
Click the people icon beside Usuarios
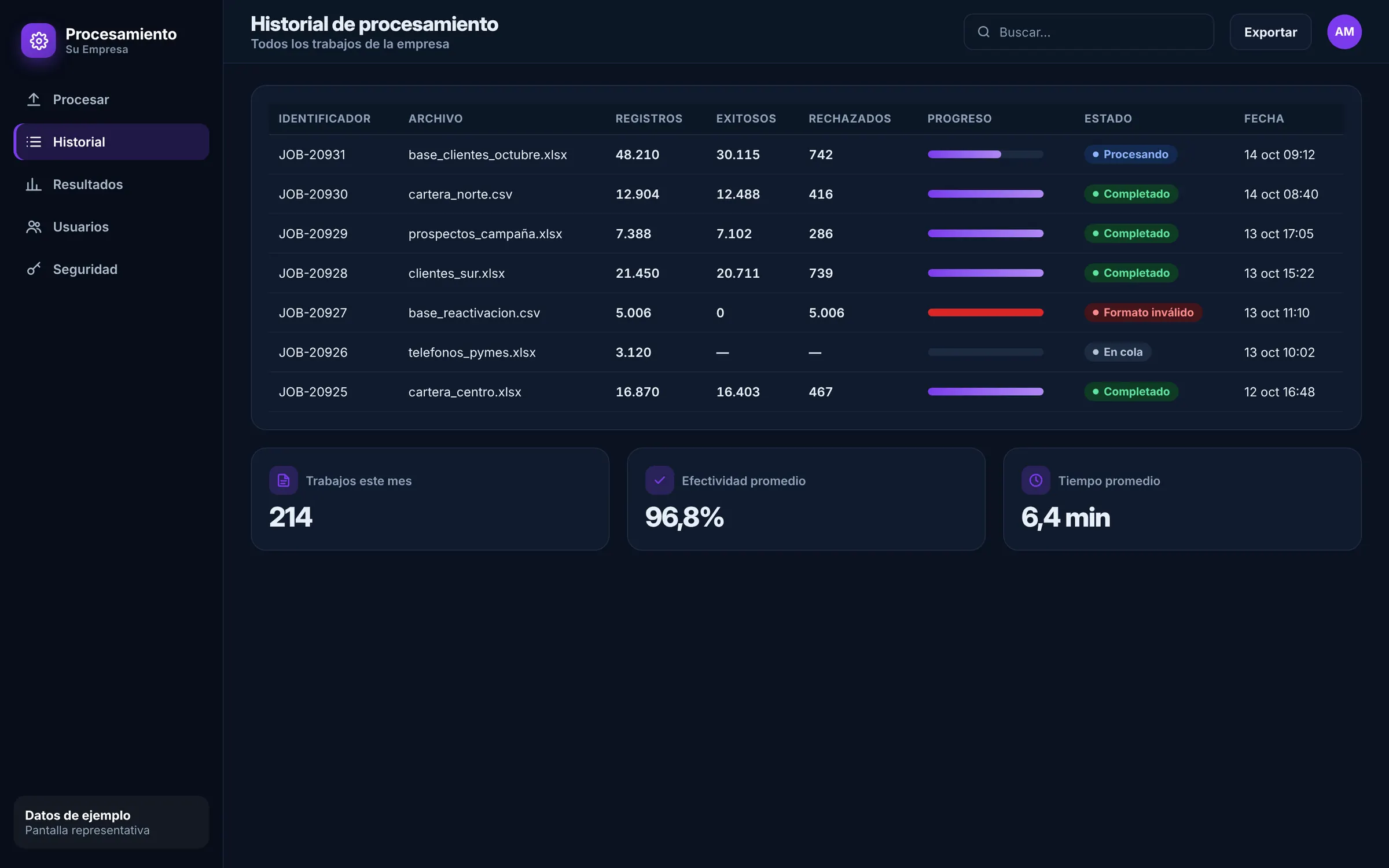tap(34, 227)
